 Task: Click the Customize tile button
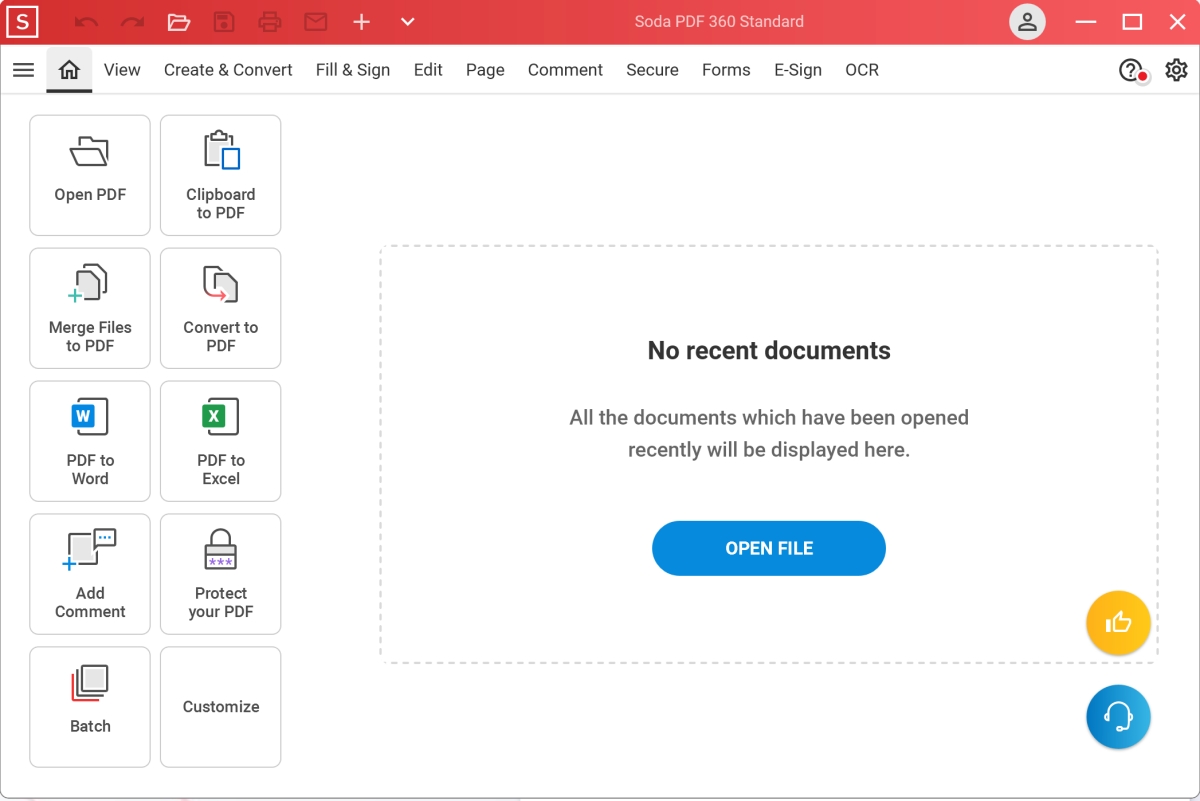click(220, 706)
